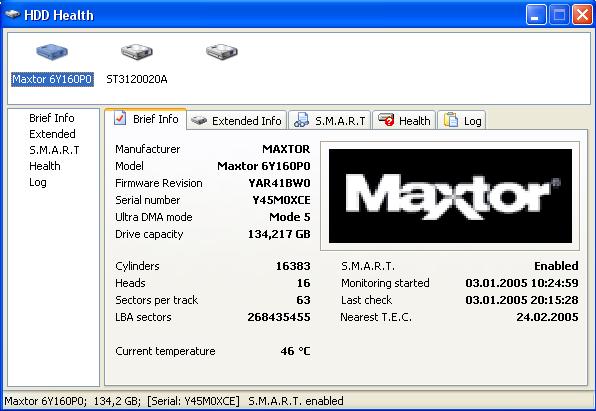Click the hard drive icon on the Extended Info tab
Viewport: 596px width, 411px height.
click(199, 121)
